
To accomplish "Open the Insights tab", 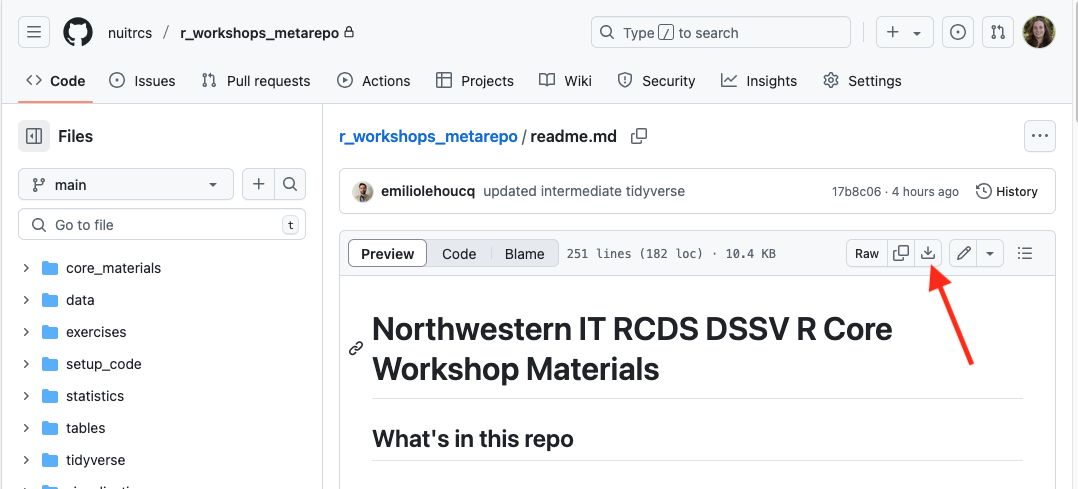I will [759, 81].
